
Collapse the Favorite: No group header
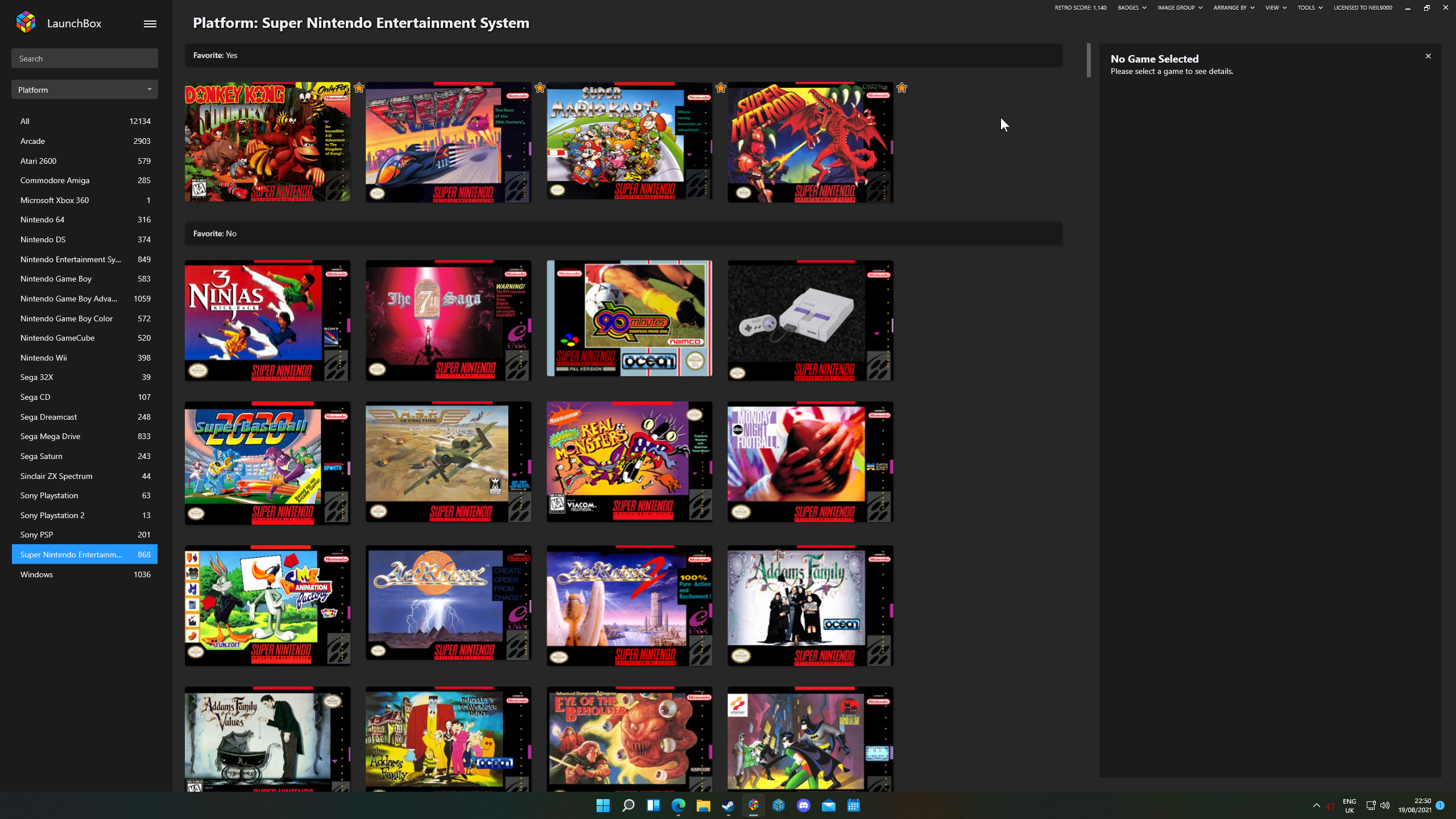tap(623, 233)
